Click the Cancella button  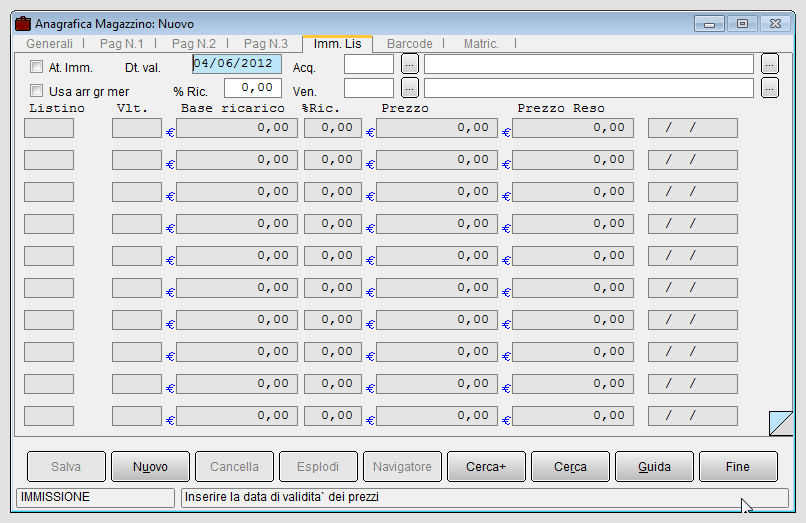point(234,466)
